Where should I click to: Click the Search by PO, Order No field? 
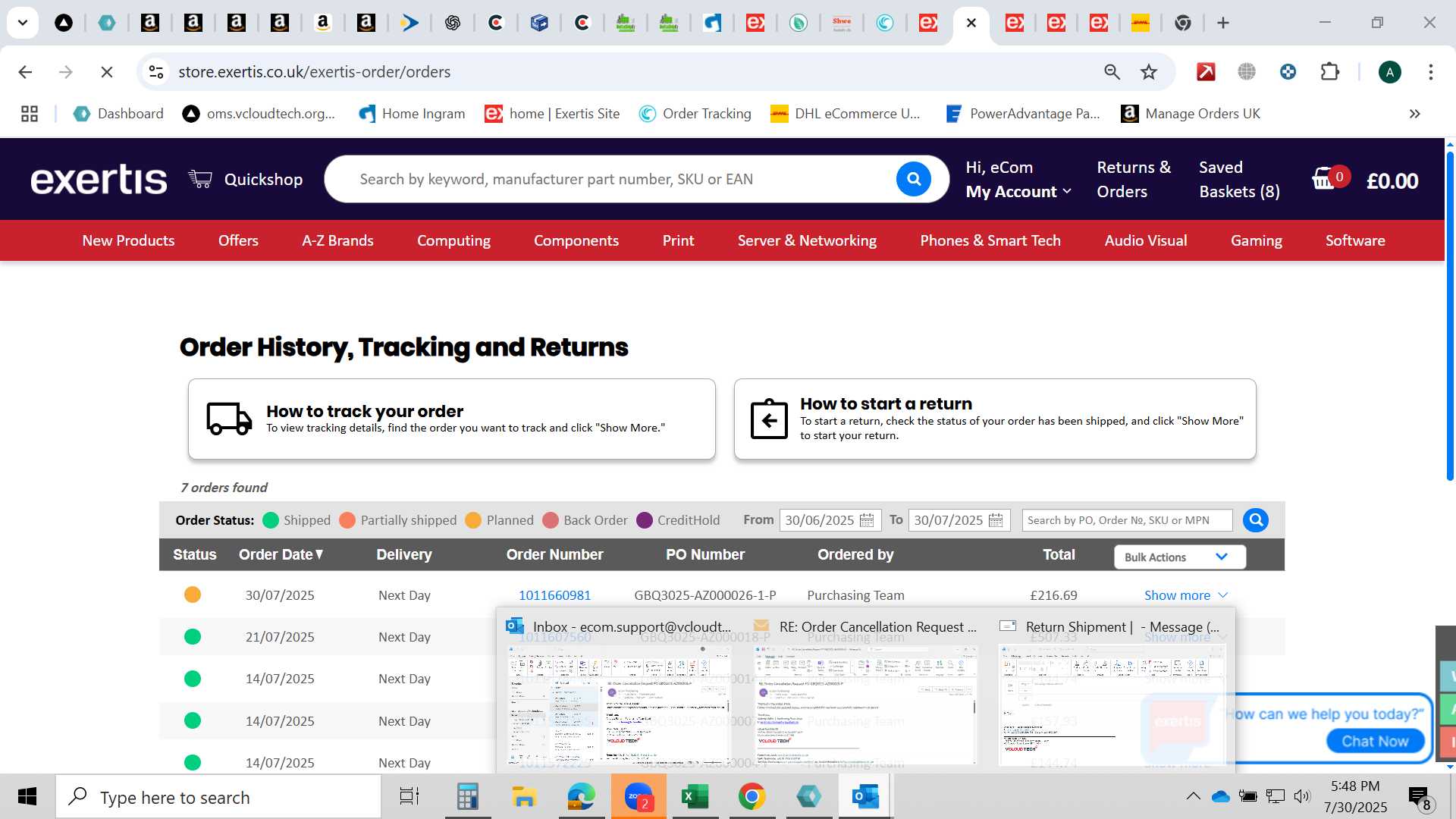click(1127, 520)
